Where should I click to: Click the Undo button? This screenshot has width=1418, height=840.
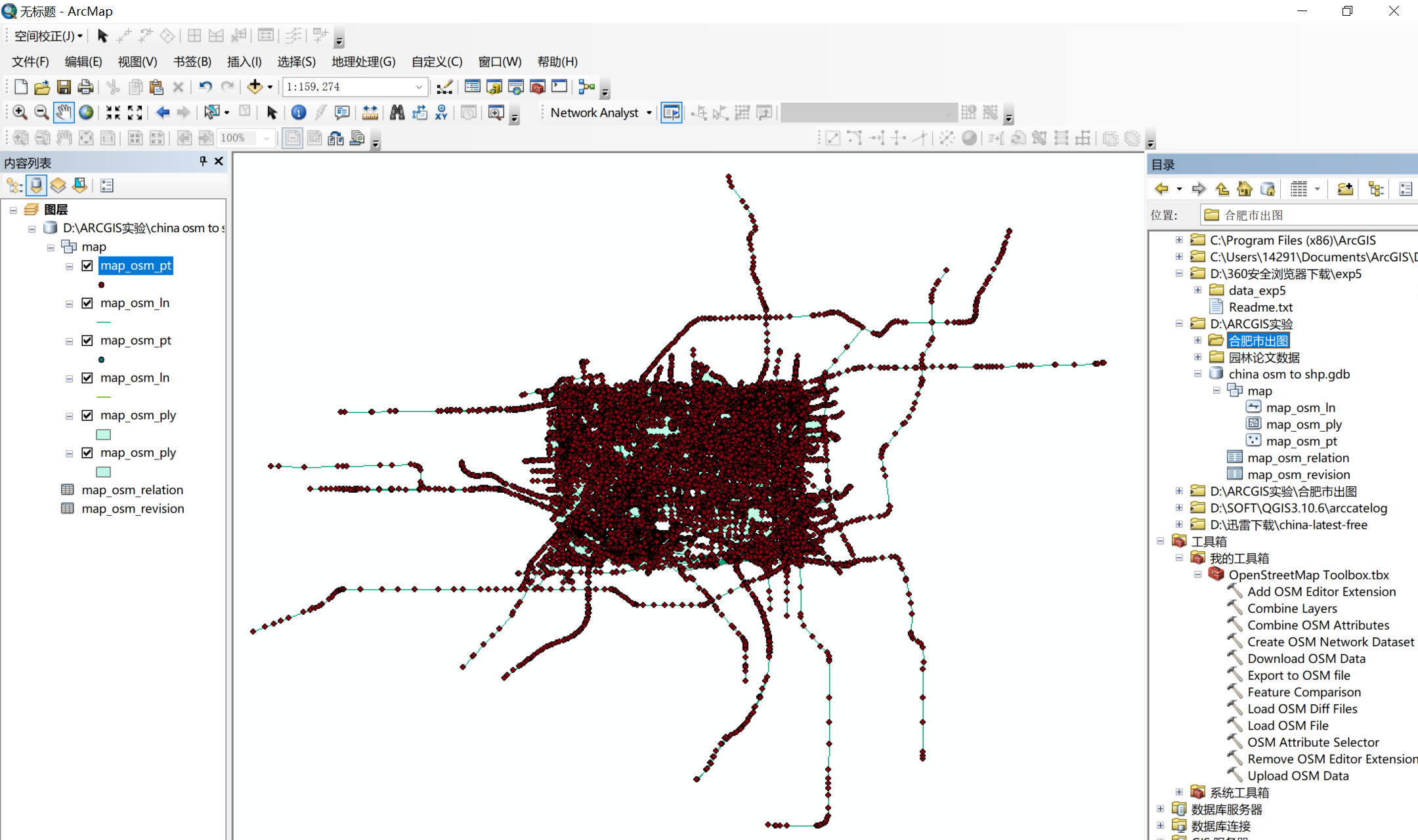[205, 86]
